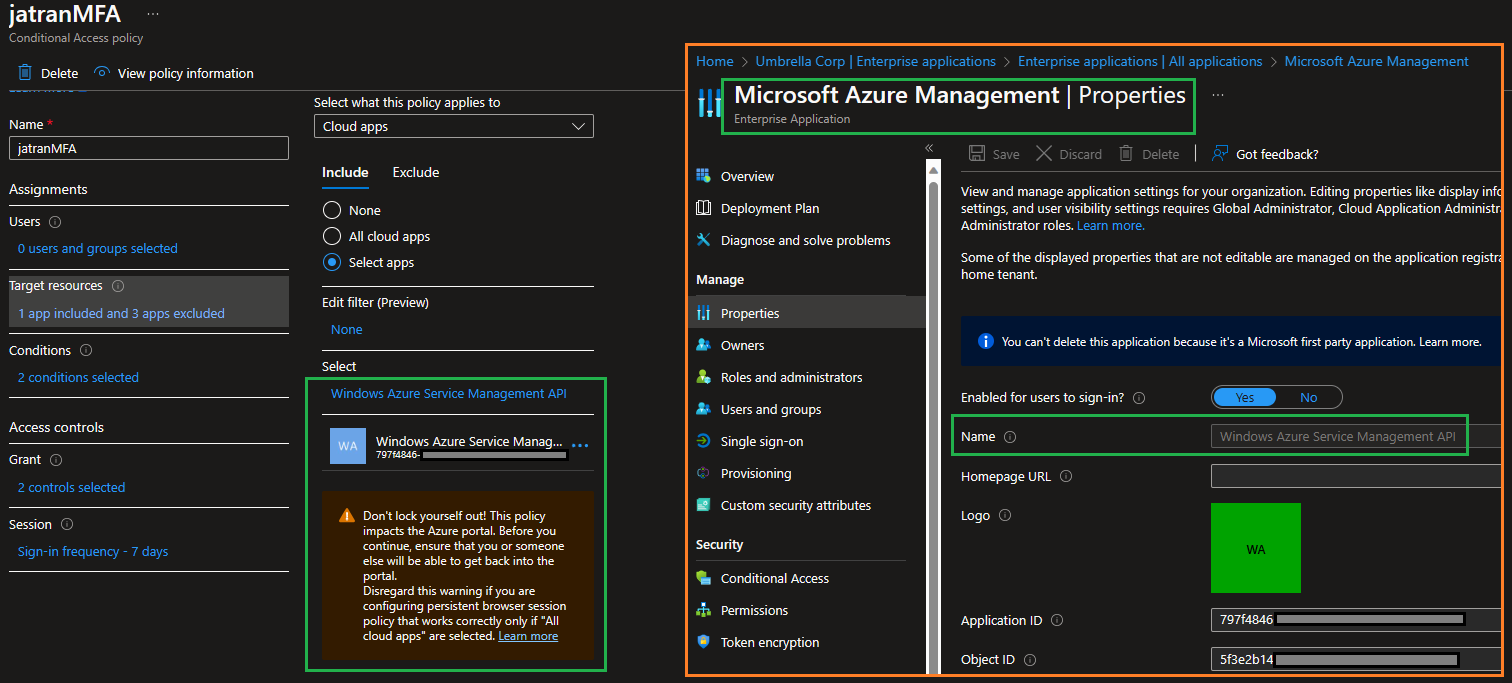The image size is (1512, 683).
Task: Click the green WA logo thumbnail
Action: (1256, 548)
